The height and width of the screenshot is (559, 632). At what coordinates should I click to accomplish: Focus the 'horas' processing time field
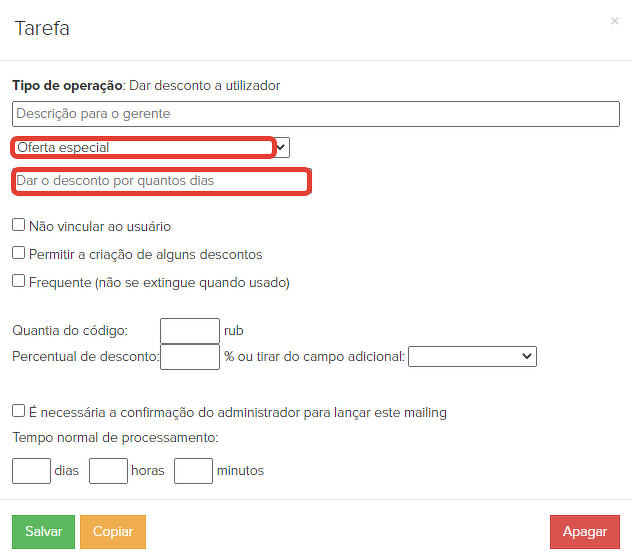[x=108, y=470]
